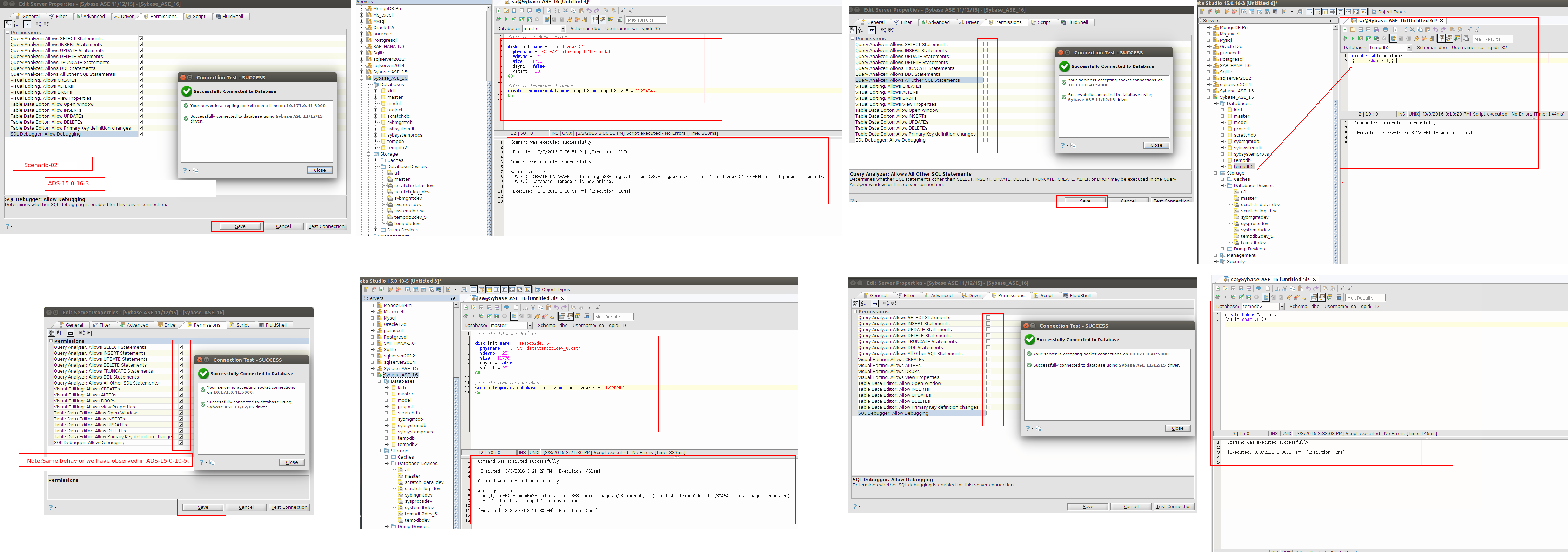The height and width of the screenshot is (552, 1568).
Task: Click help question mark in Scenario-02 Connection Test dialog
Action: click(x=185, y=171)
